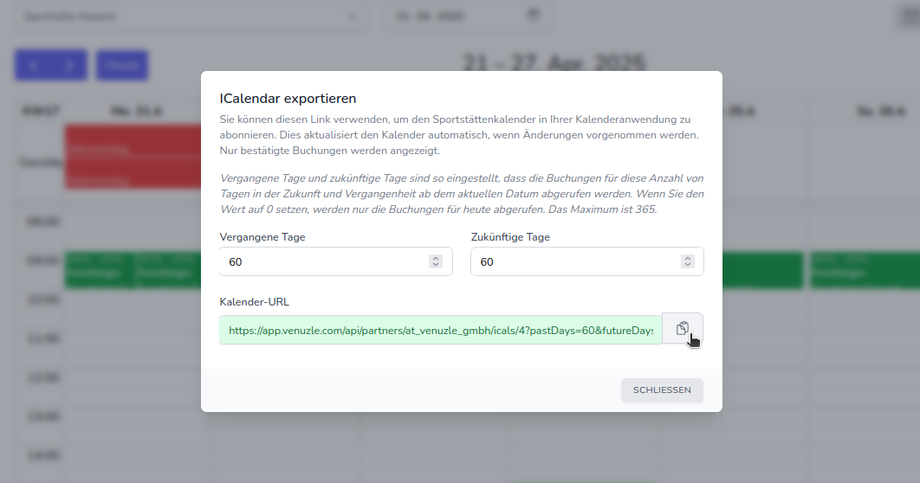Increase the Zukünftige Tage value by one
The width and height of the screenshot is (920, 483).
point(687,258)
